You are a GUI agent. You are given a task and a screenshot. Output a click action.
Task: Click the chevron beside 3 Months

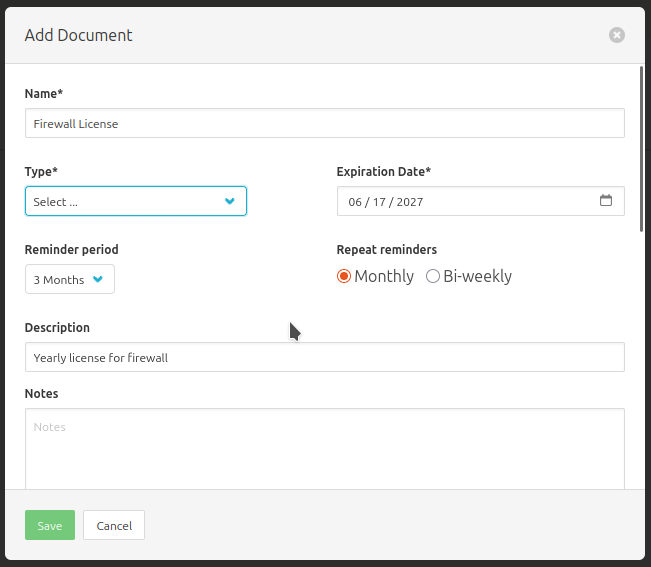pos(98,279)
